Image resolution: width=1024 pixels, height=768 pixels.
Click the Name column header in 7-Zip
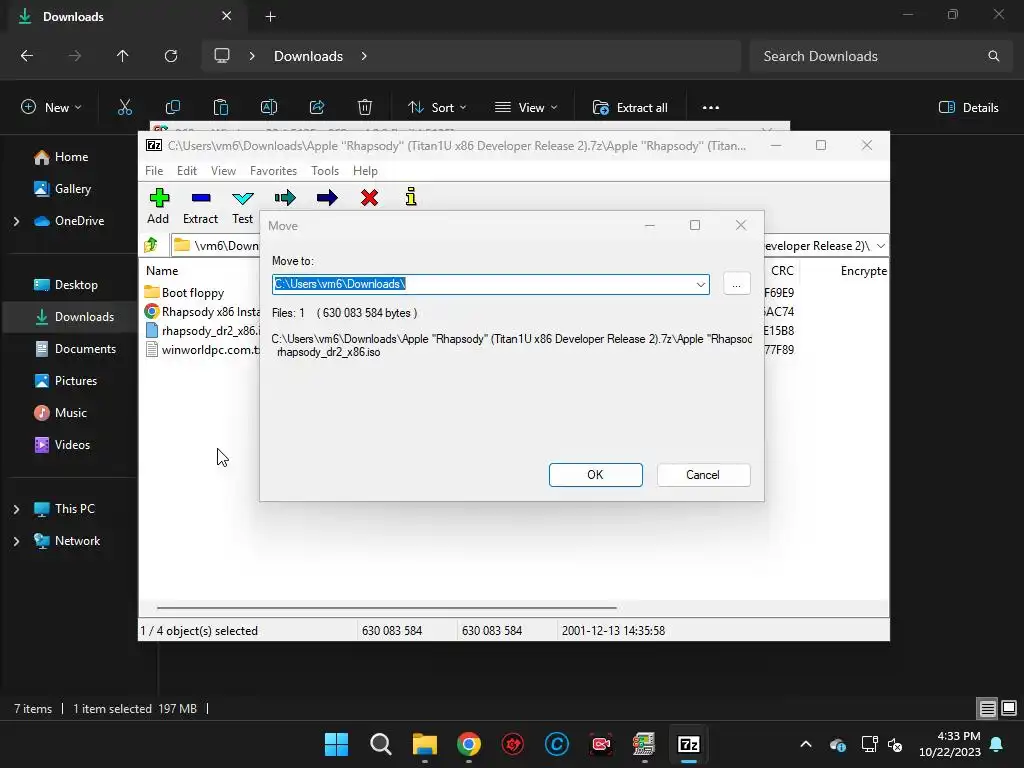pos(162,270)
